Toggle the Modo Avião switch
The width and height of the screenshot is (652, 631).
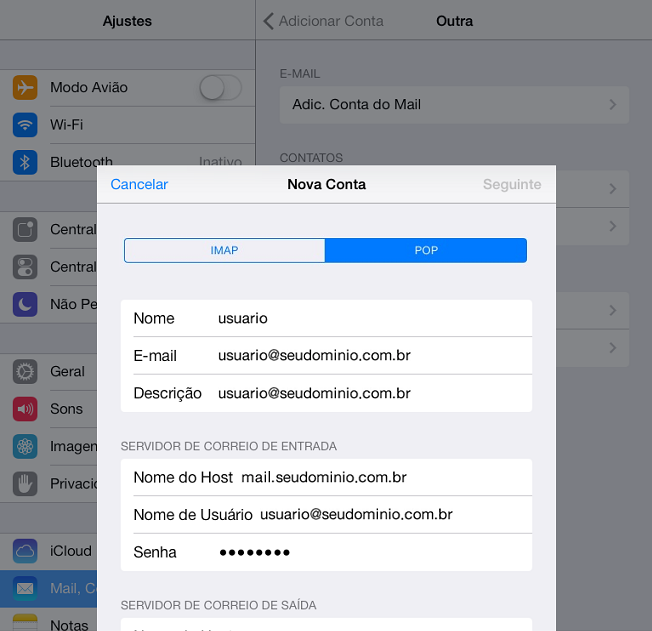pyautogui.click(x=219, y=88)
